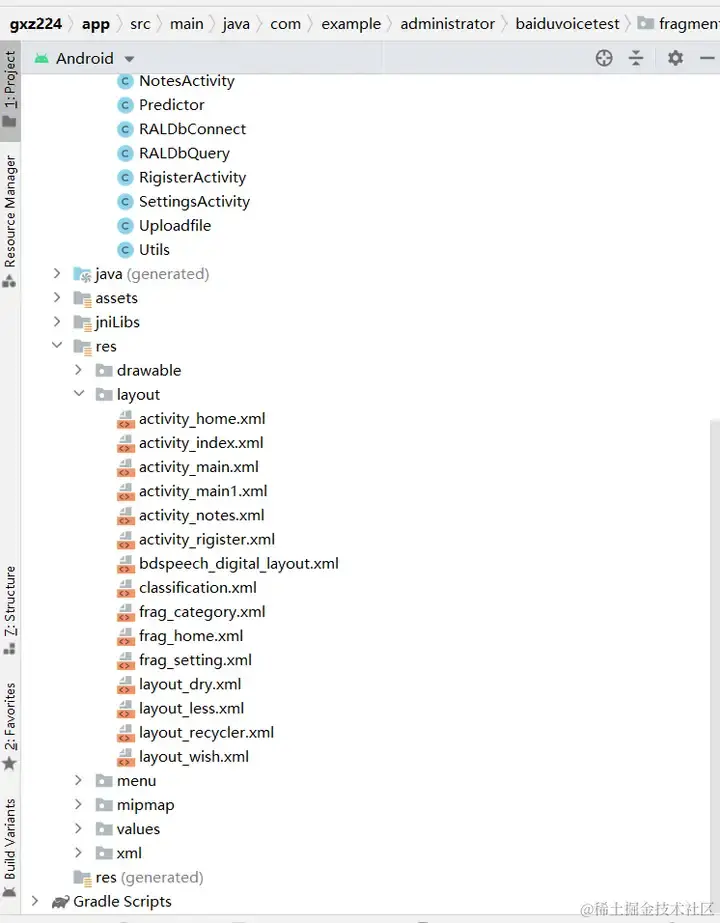Select RALDbQuery class

coord(184,153)
